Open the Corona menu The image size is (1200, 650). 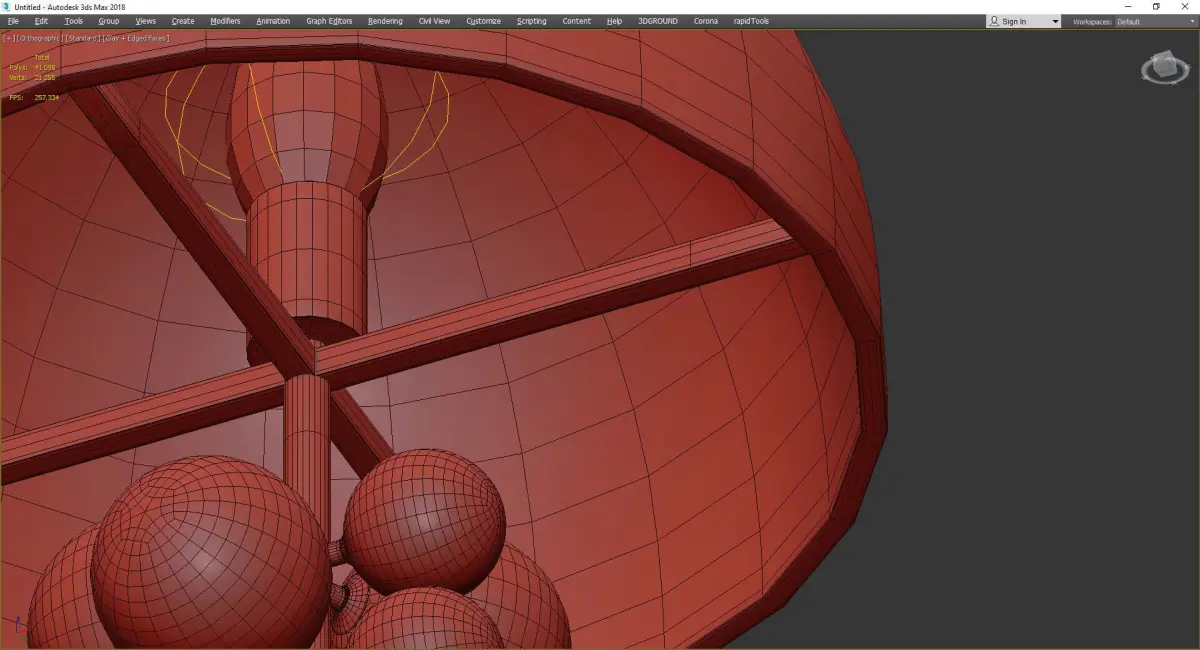pos(705,21)
